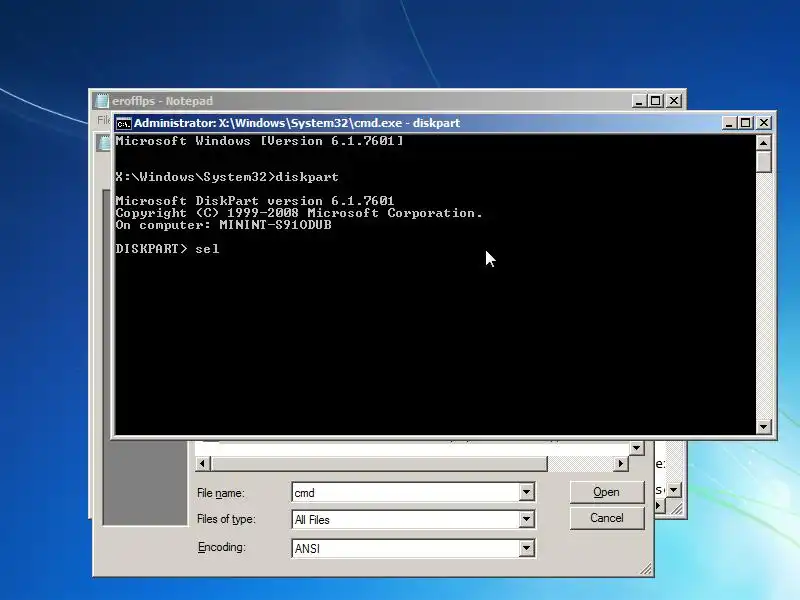Image resolution: width=800 pixels, height=600 pixels.
Task: Click the X:\Windows\System32>diskpart line
Action: (227, 177)
